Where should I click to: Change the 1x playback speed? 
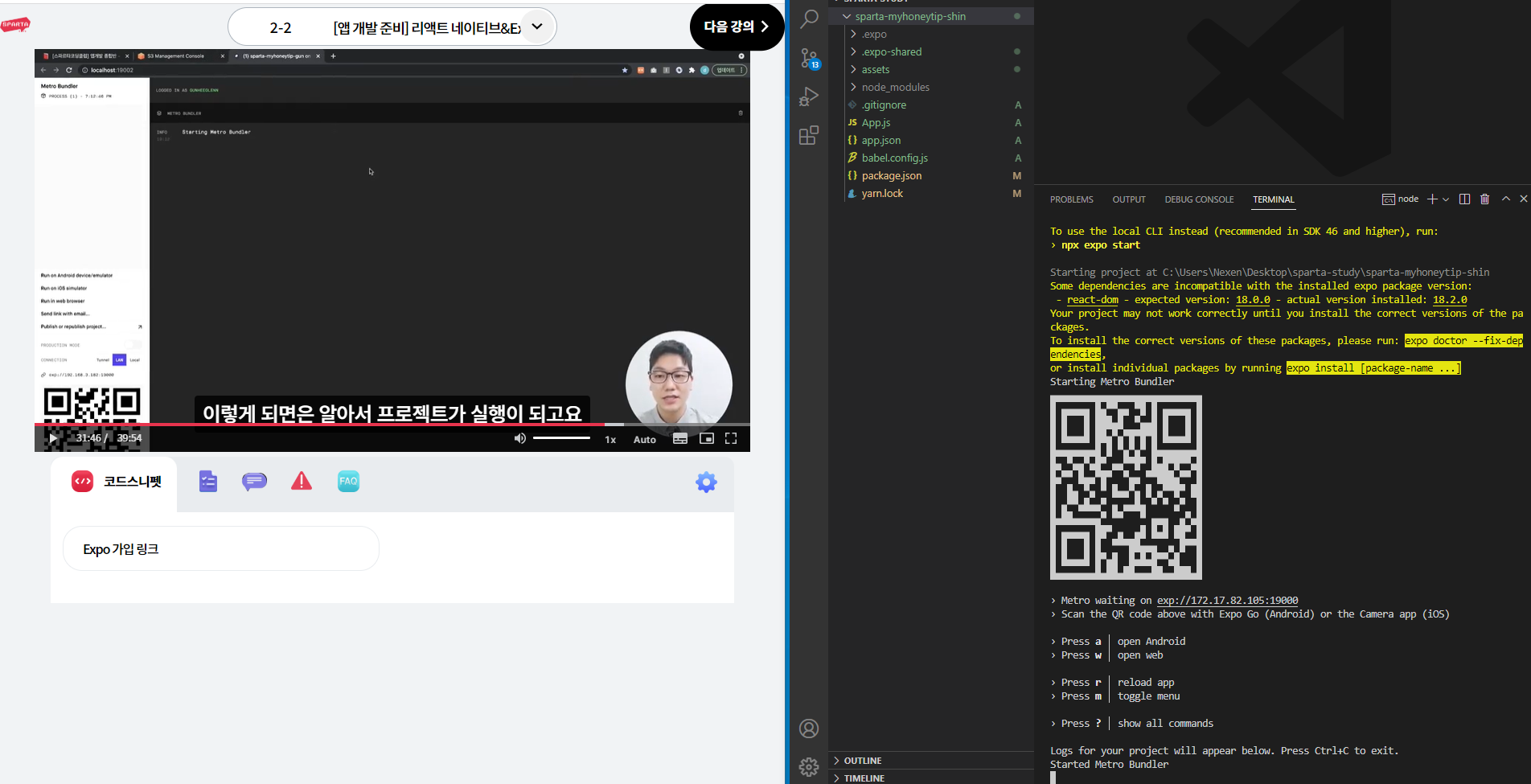tap(610, 439)
